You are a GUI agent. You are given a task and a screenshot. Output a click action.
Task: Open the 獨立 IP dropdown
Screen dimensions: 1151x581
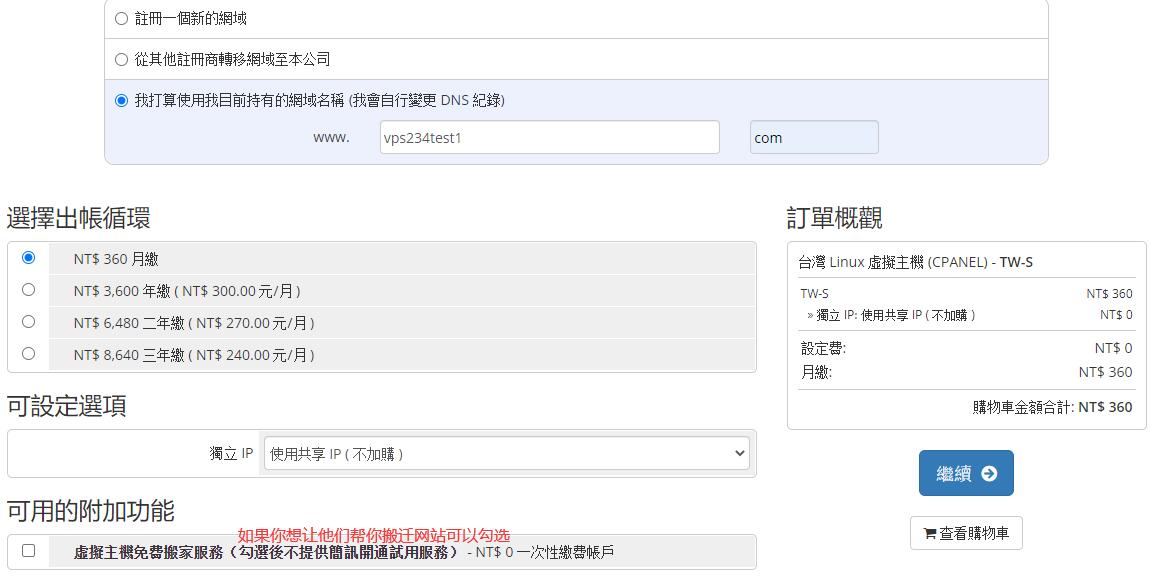pyautogui.click(x=506, y=453)
